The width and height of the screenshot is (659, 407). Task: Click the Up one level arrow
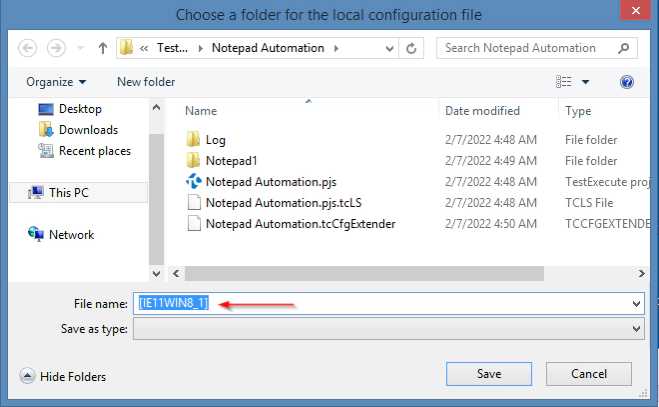point(102,48)
